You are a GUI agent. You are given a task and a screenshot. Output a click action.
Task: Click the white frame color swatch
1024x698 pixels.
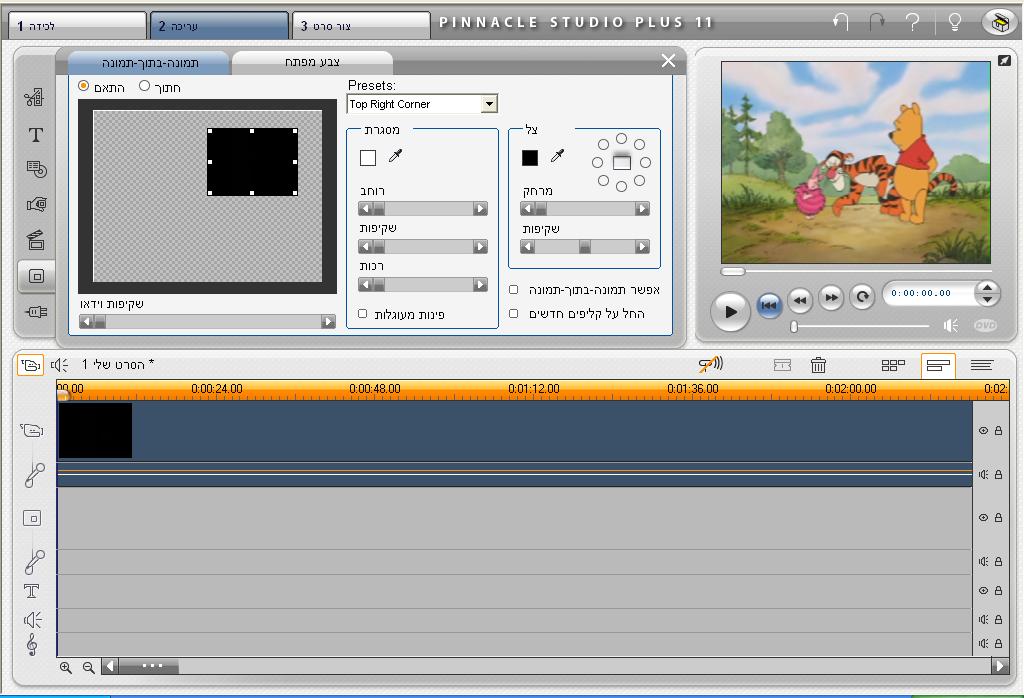click(x=368, y=157)
